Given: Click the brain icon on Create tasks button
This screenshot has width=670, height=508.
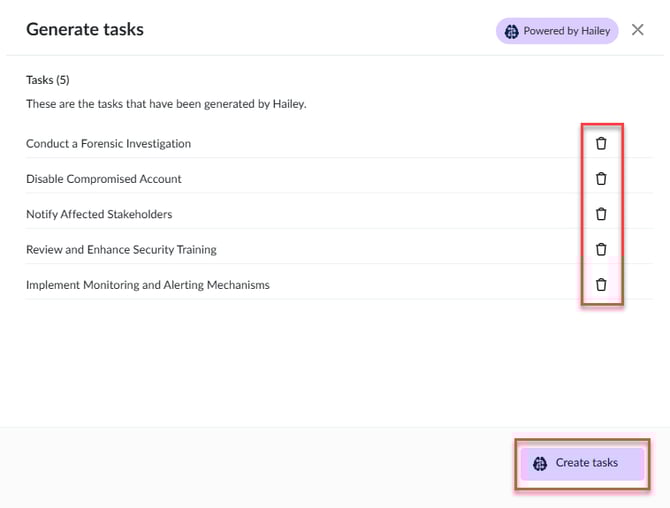Looking at the screenshot, I should (540, 463).
